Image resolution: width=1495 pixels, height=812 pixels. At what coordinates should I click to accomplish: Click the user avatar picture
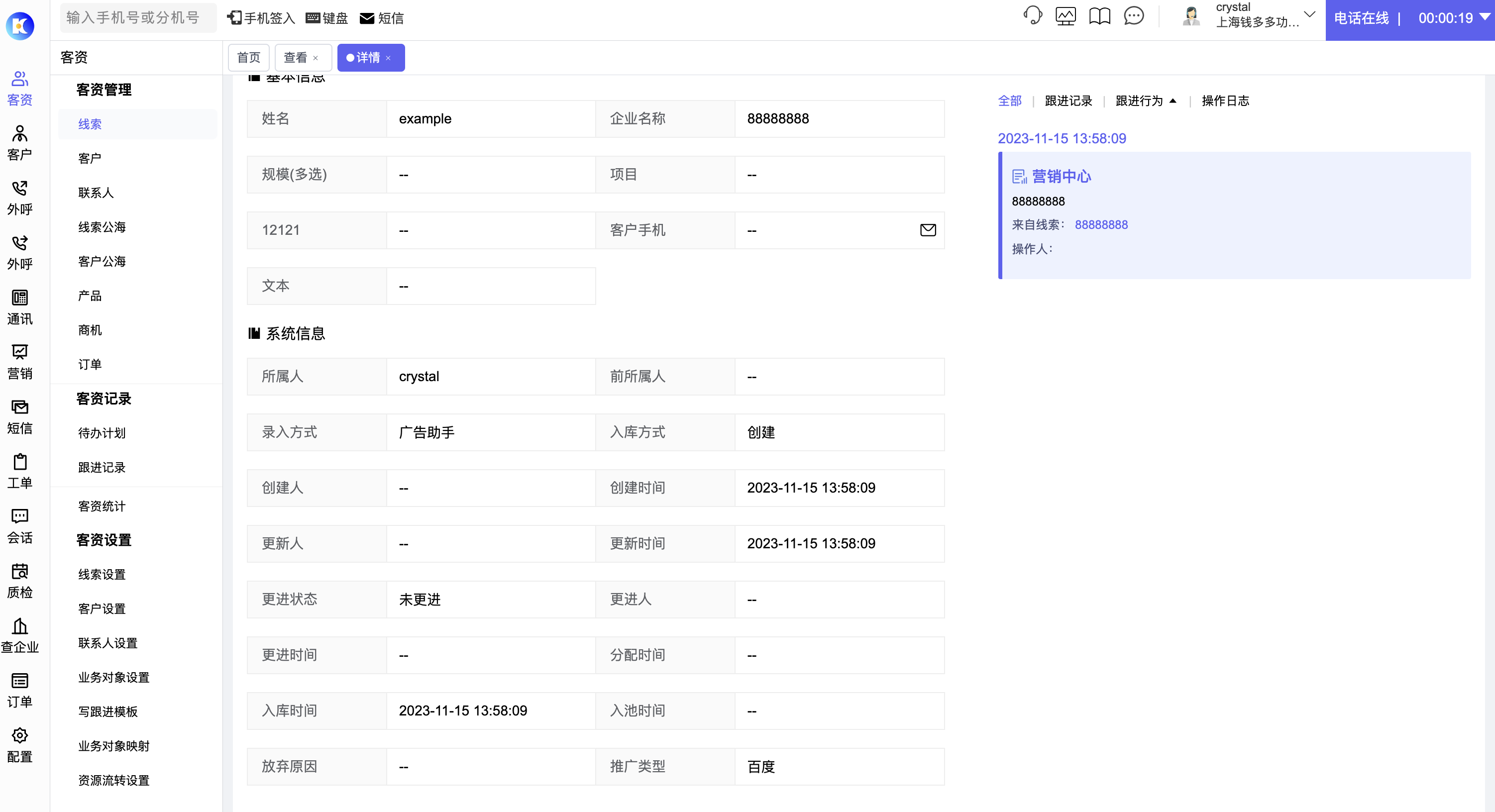(x=1191, y=15)
